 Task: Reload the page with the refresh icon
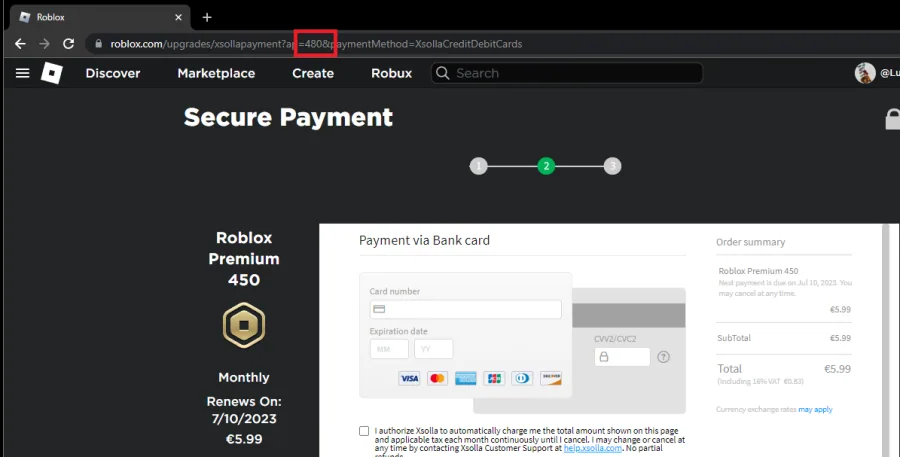68,44
